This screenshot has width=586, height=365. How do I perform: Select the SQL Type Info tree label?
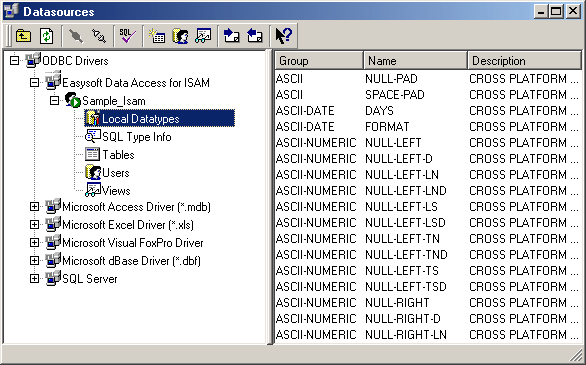coord(137,137)
